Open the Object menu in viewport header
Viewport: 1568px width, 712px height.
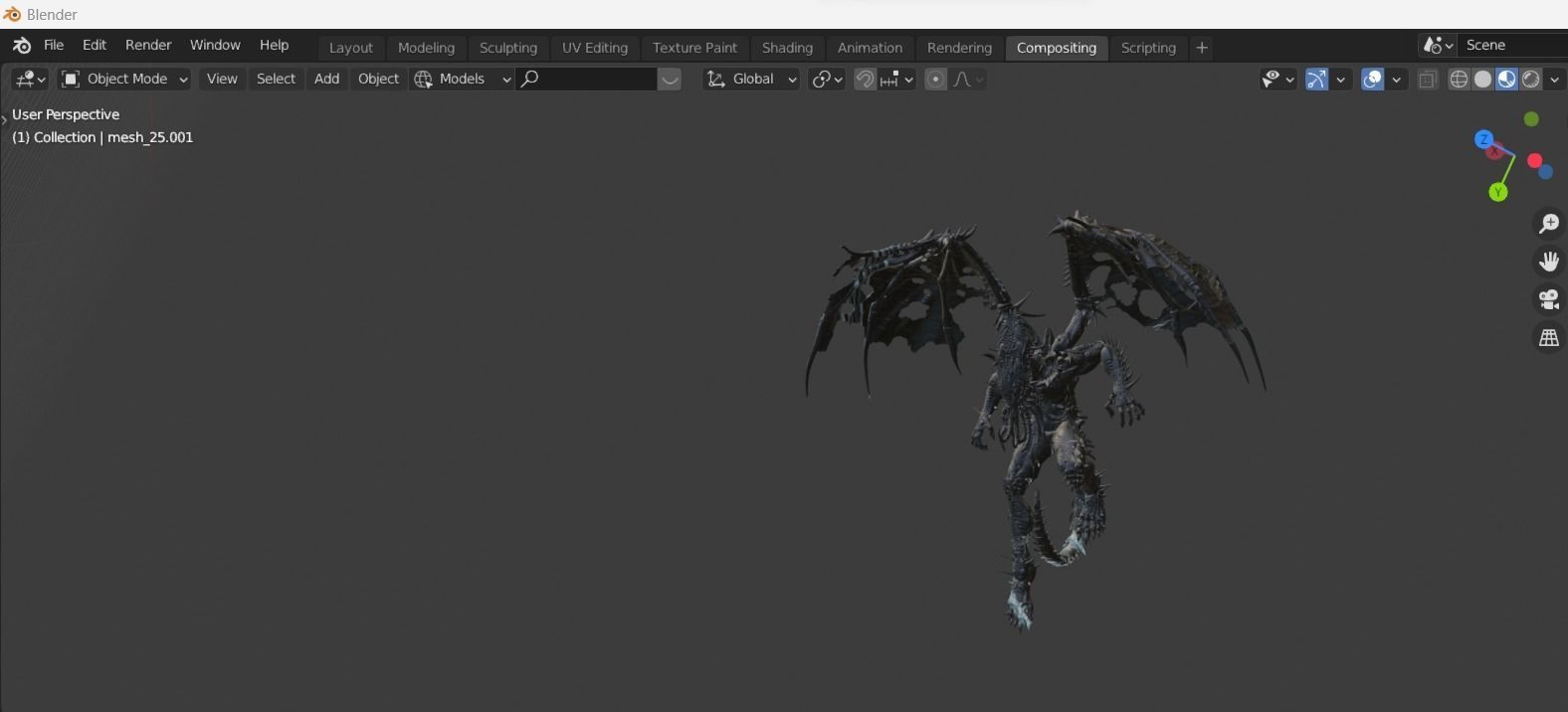coord(378,79)
